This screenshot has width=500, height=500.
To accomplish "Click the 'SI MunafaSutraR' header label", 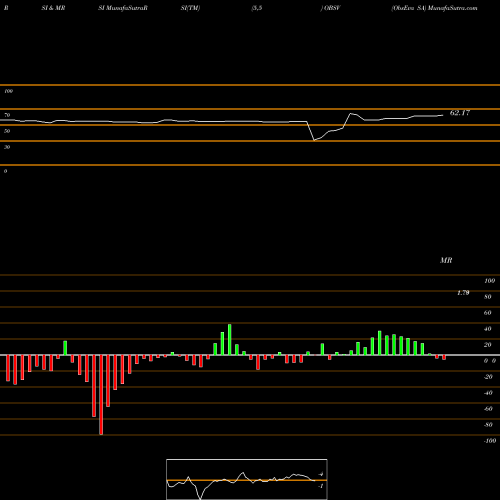I will [123, 8].
